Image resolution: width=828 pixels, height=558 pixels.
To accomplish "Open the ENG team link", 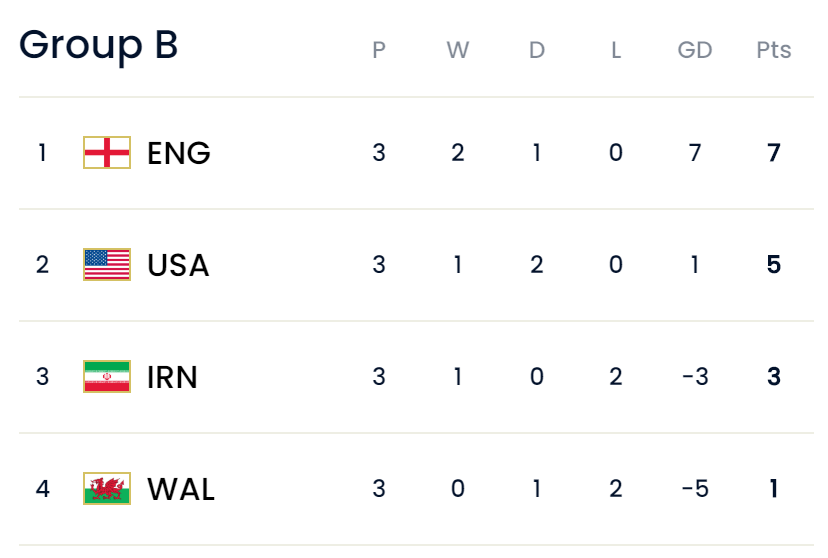I will (x=178, y=153).
